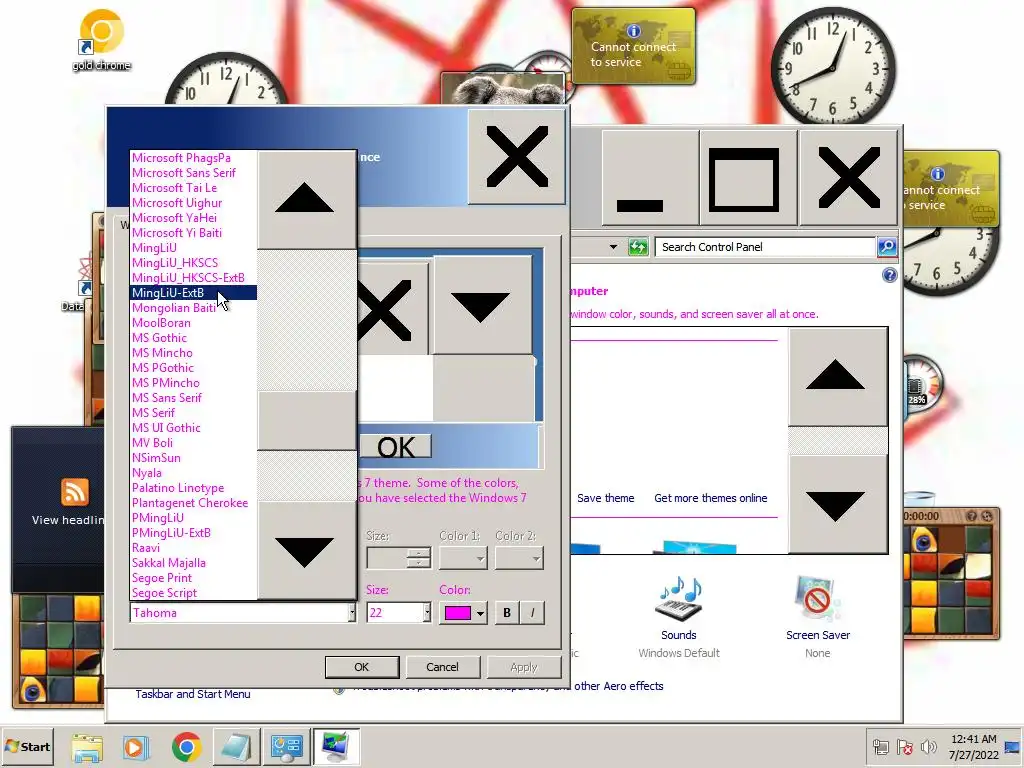Click Get more themes online link
The image size is (1024, 768).
click(x=711, y=498)
